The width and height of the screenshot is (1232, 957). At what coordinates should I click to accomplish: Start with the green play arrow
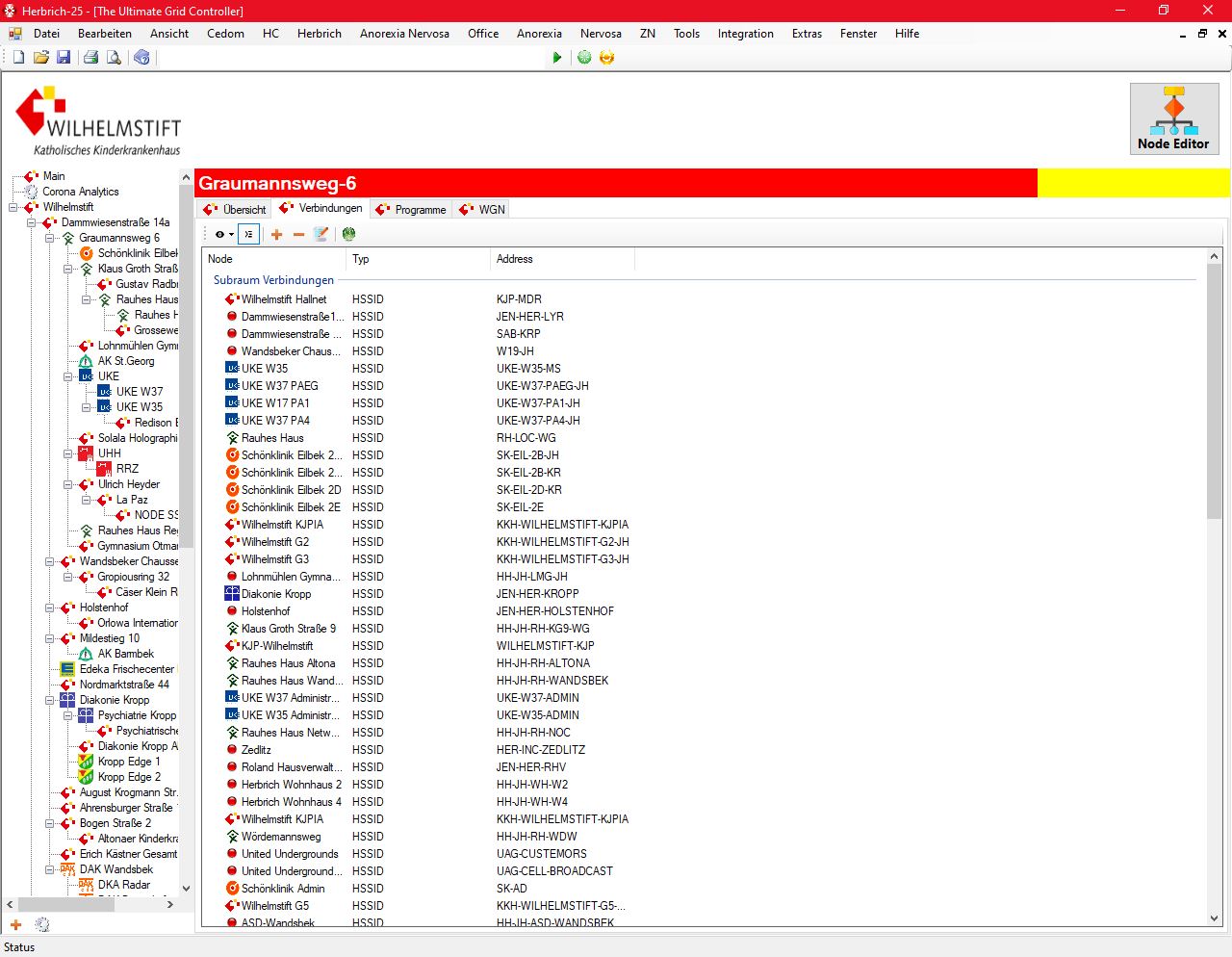(557, 58)
